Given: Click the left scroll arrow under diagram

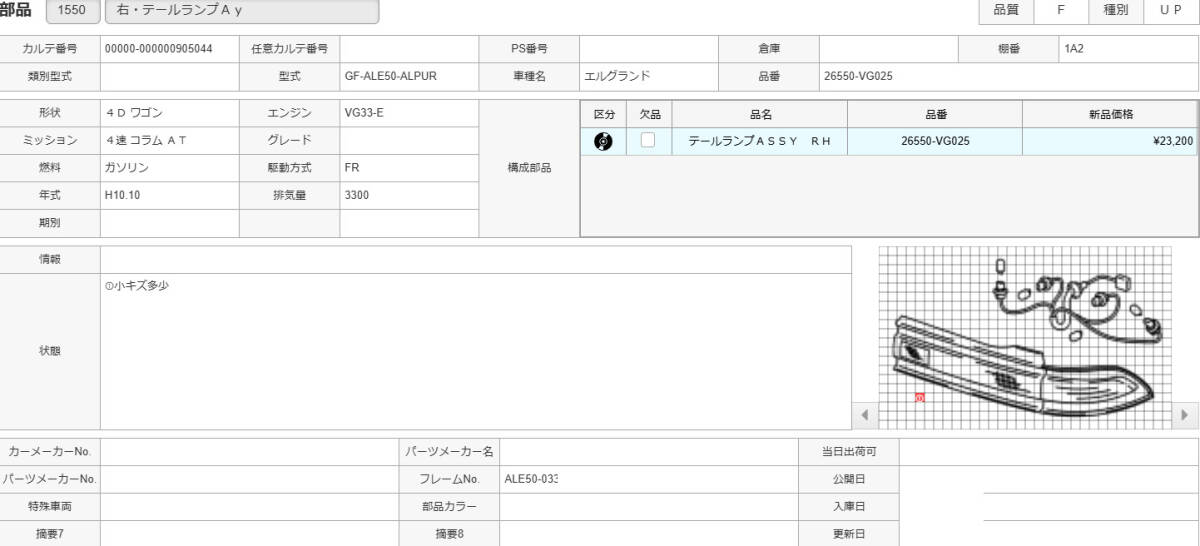Looking at the screenshot, I should [x=864, y=414].
